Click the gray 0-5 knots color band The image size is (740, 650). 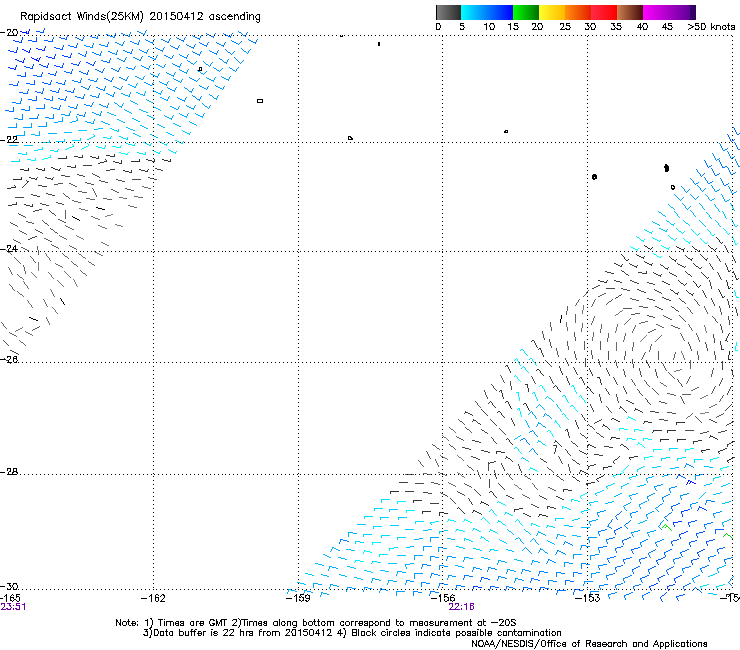(x=448, y=12)
